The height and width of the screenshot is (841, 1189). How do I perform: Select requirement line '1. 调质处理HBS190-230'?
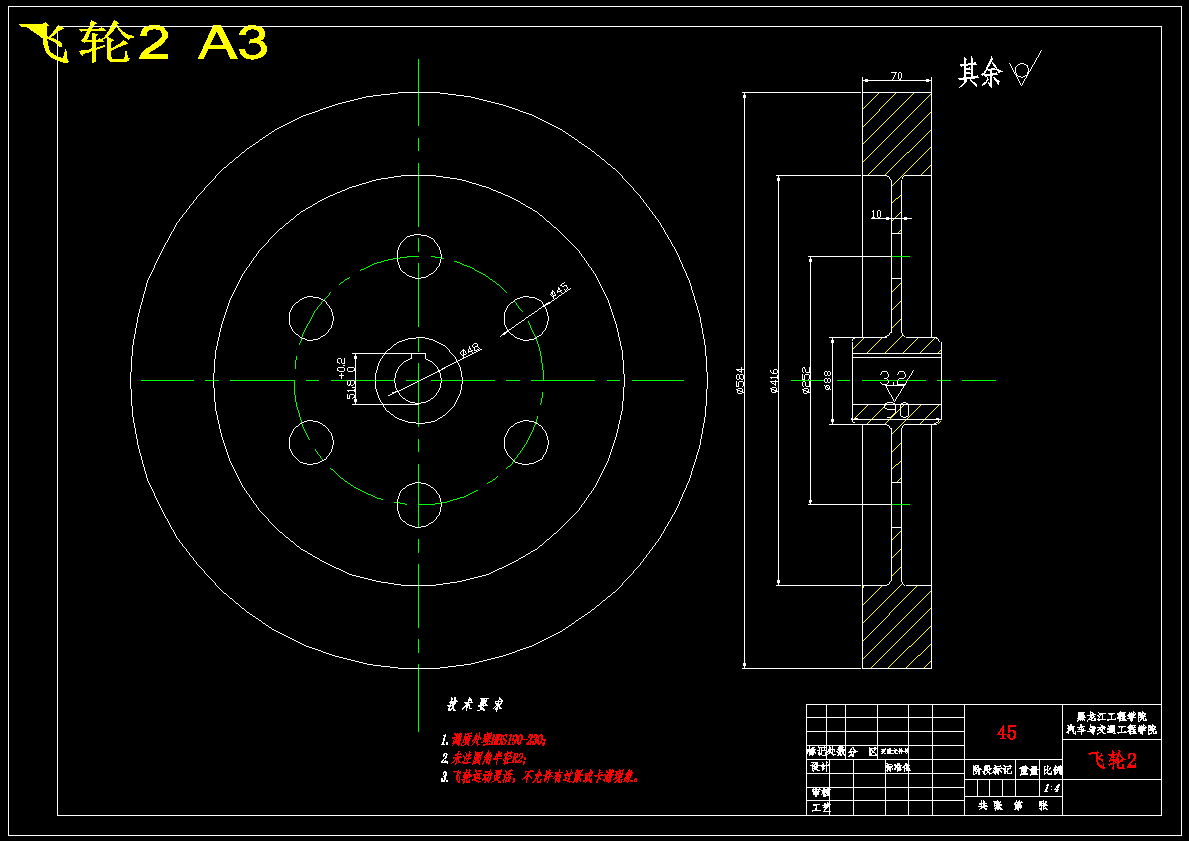(x=494, y=739)
